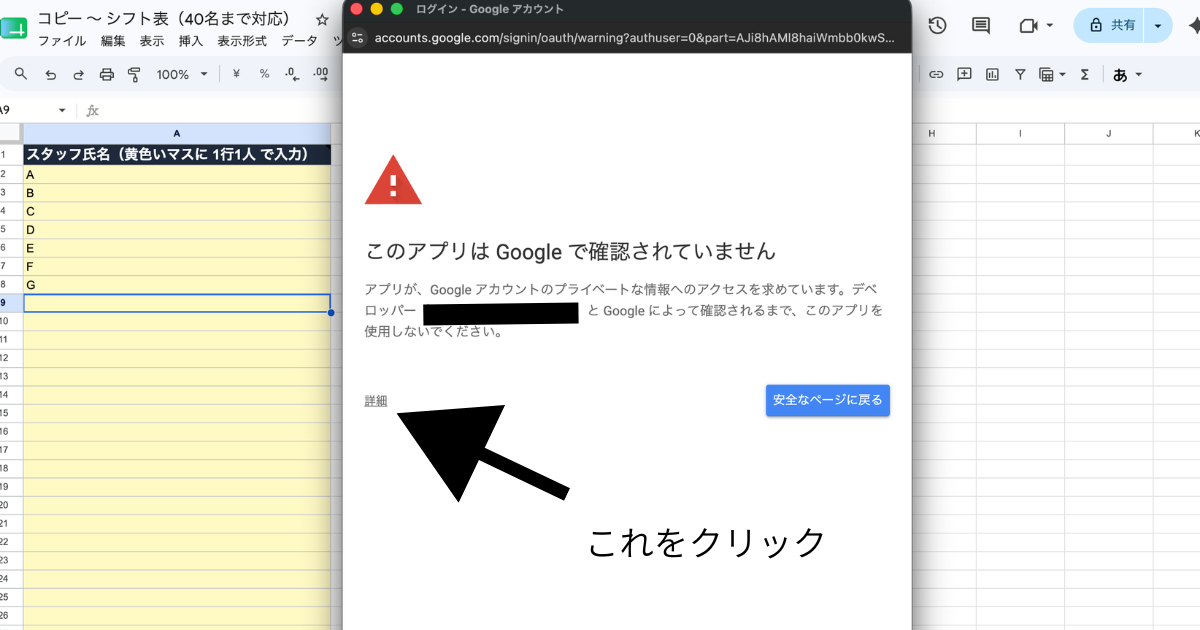Expand the filter views dropdown arrow
This screenshot has width=1200, height=630.
click(x=1062, y=74)
